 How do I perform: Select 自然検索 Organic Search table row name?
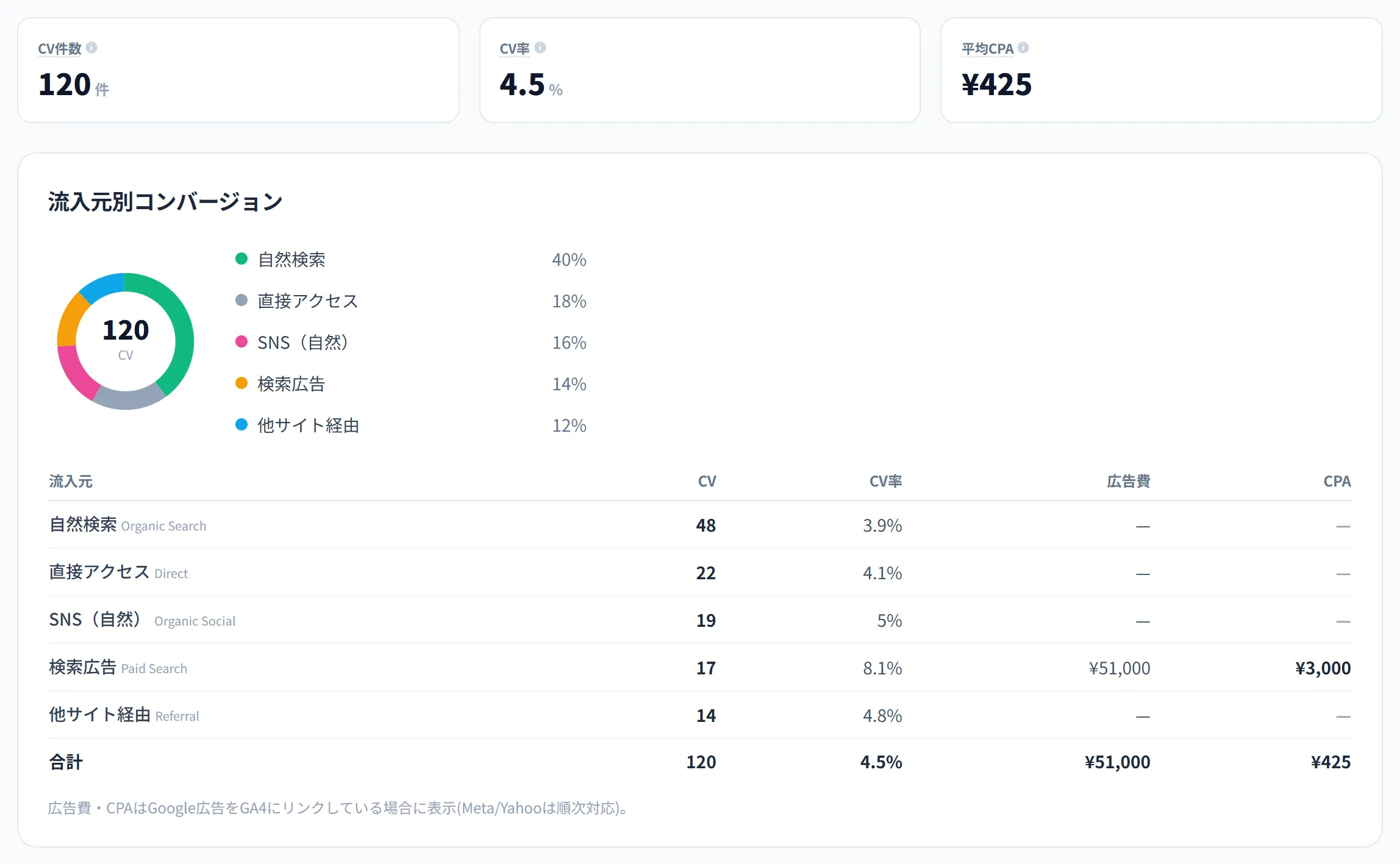(x=127, y=525)
